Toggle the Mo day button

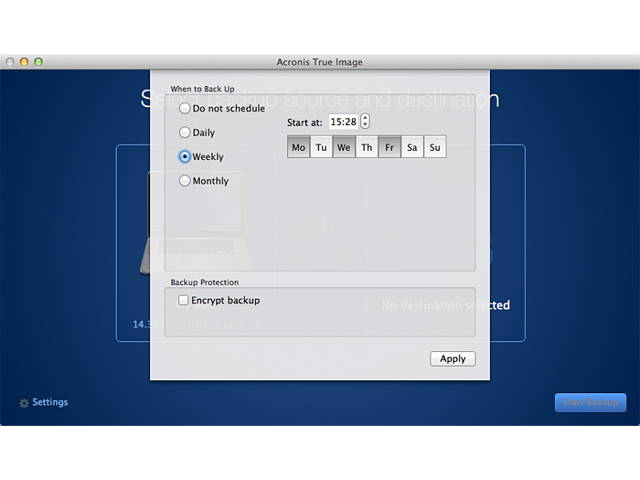coord(298,147)
